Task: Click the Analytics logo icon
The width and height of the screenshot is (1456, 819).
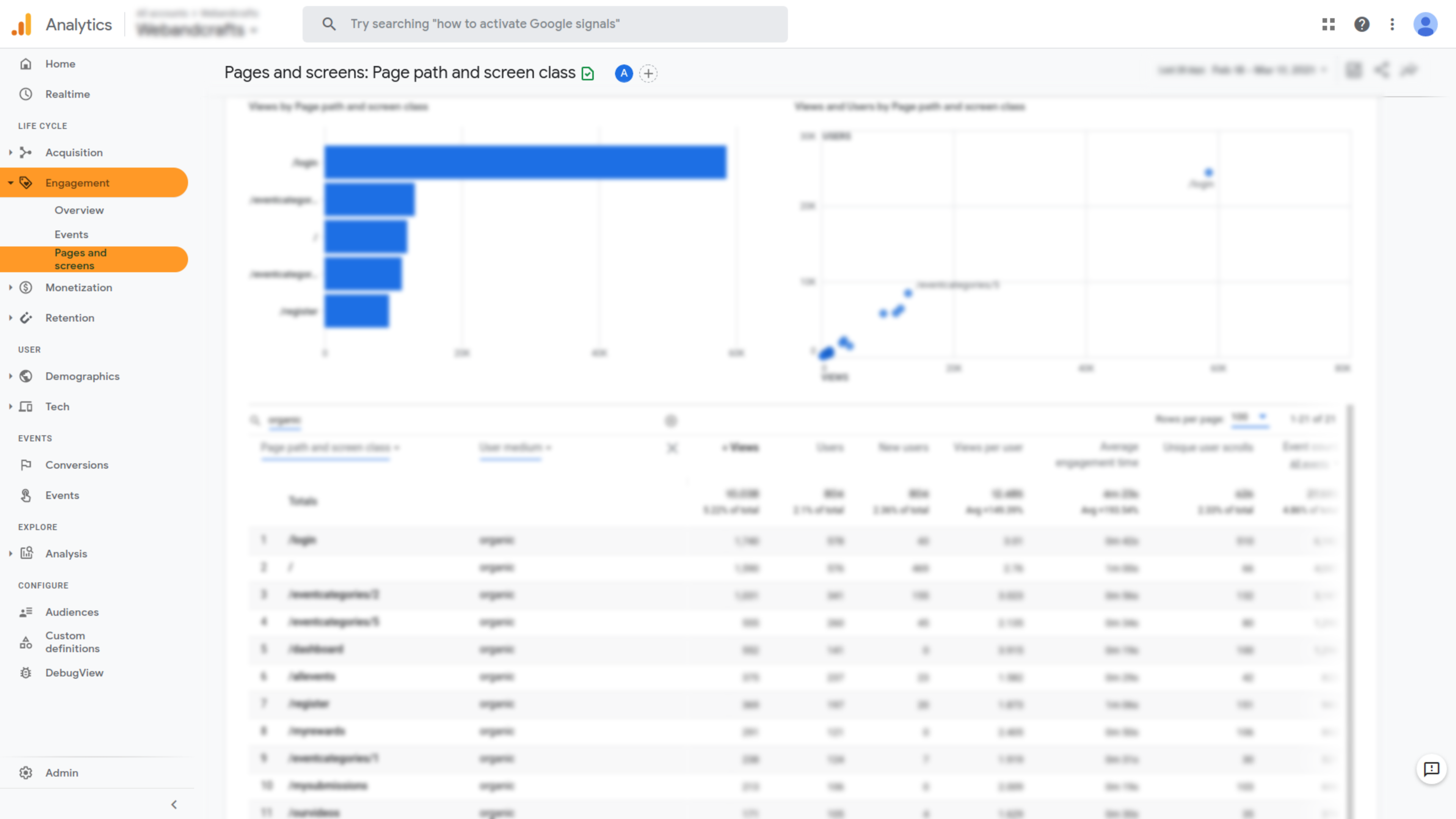Action: (x=22, y=24)
